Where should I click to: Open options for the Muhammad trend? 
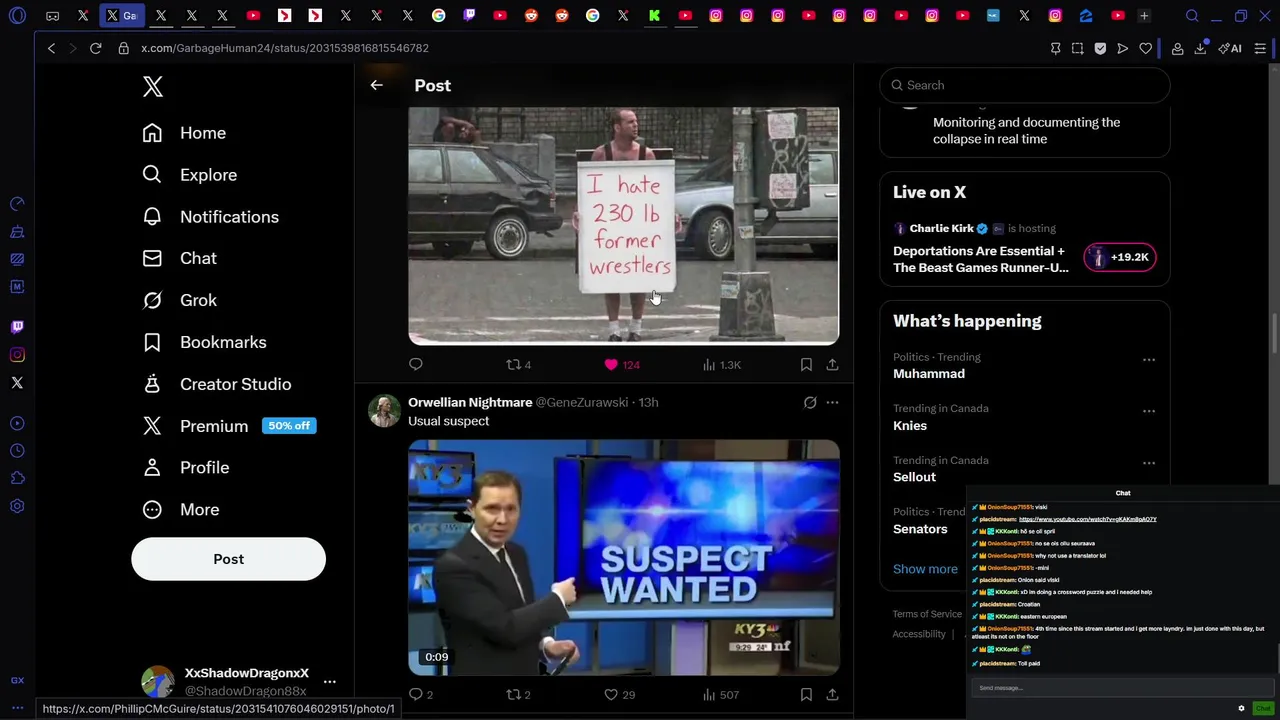coord(1149,359)
